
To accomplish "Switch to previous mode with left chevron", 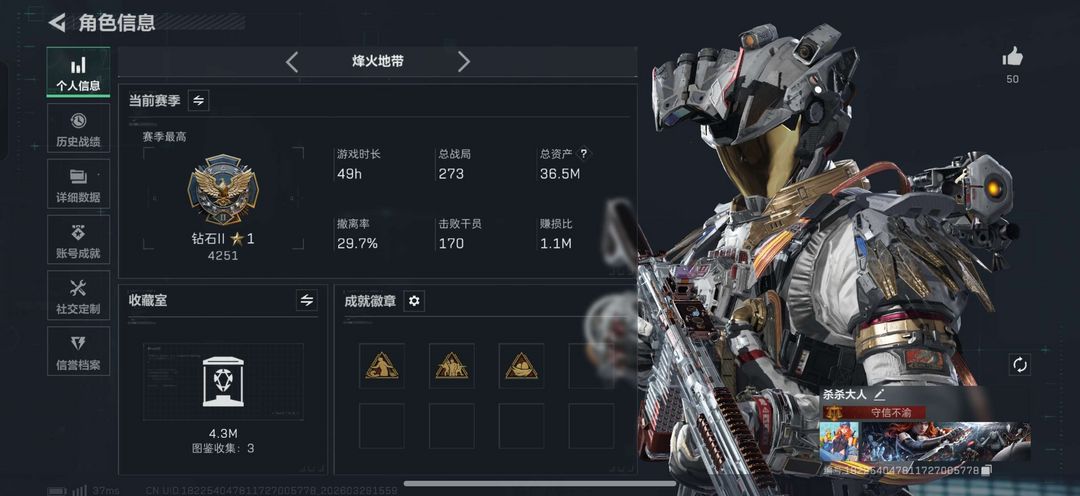I will [291, 61].
